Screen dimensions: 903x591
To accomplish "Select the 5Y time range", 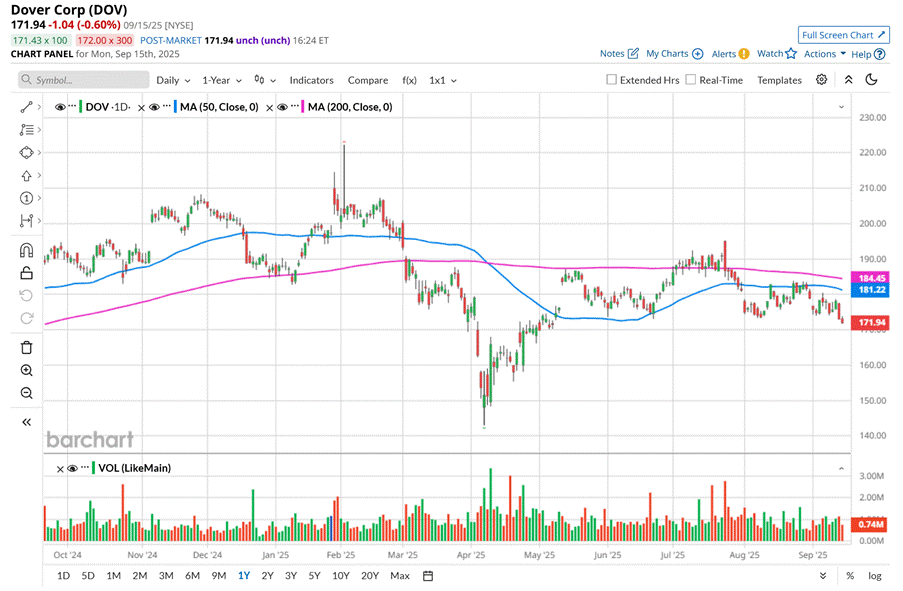I will click(314, 575).
